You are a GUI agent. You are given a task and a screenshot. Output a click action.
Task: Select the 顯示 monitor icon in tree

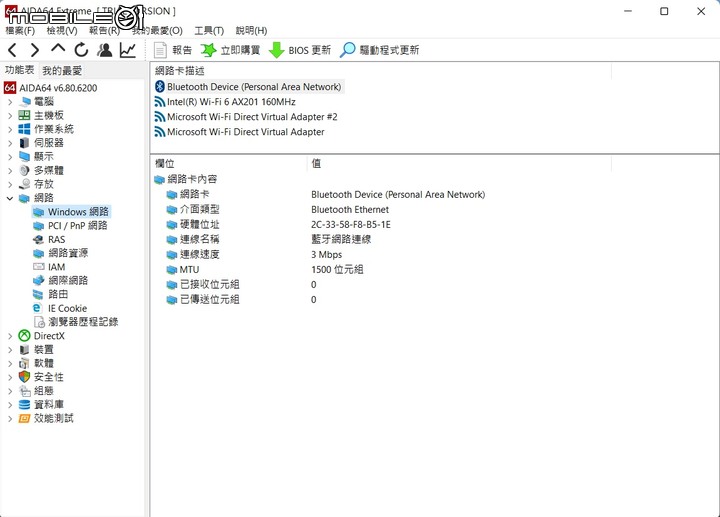(24, 157)
